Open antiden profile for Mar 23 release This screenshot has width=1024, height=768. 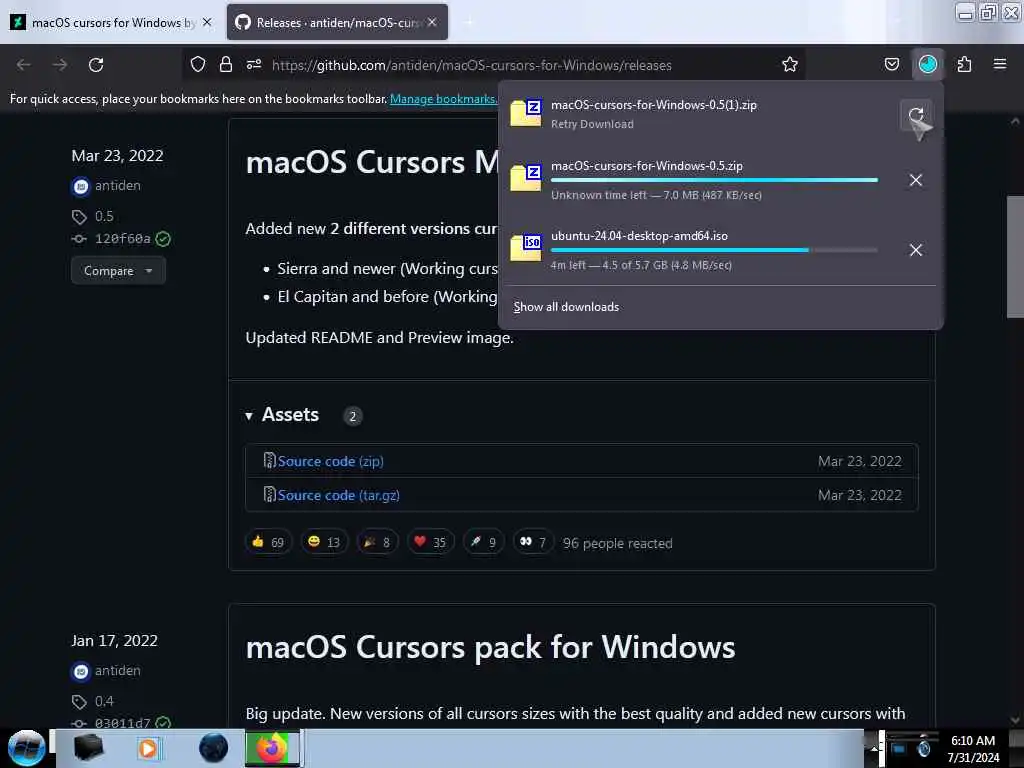pyautogui.click(x=118, y=185)
